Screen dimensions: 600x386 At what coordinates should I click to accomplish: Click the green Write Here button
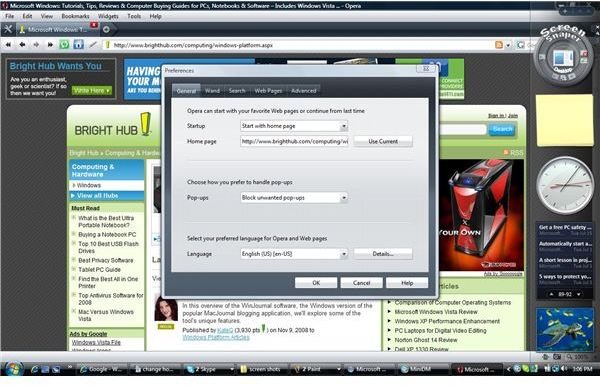pos(92,90)
